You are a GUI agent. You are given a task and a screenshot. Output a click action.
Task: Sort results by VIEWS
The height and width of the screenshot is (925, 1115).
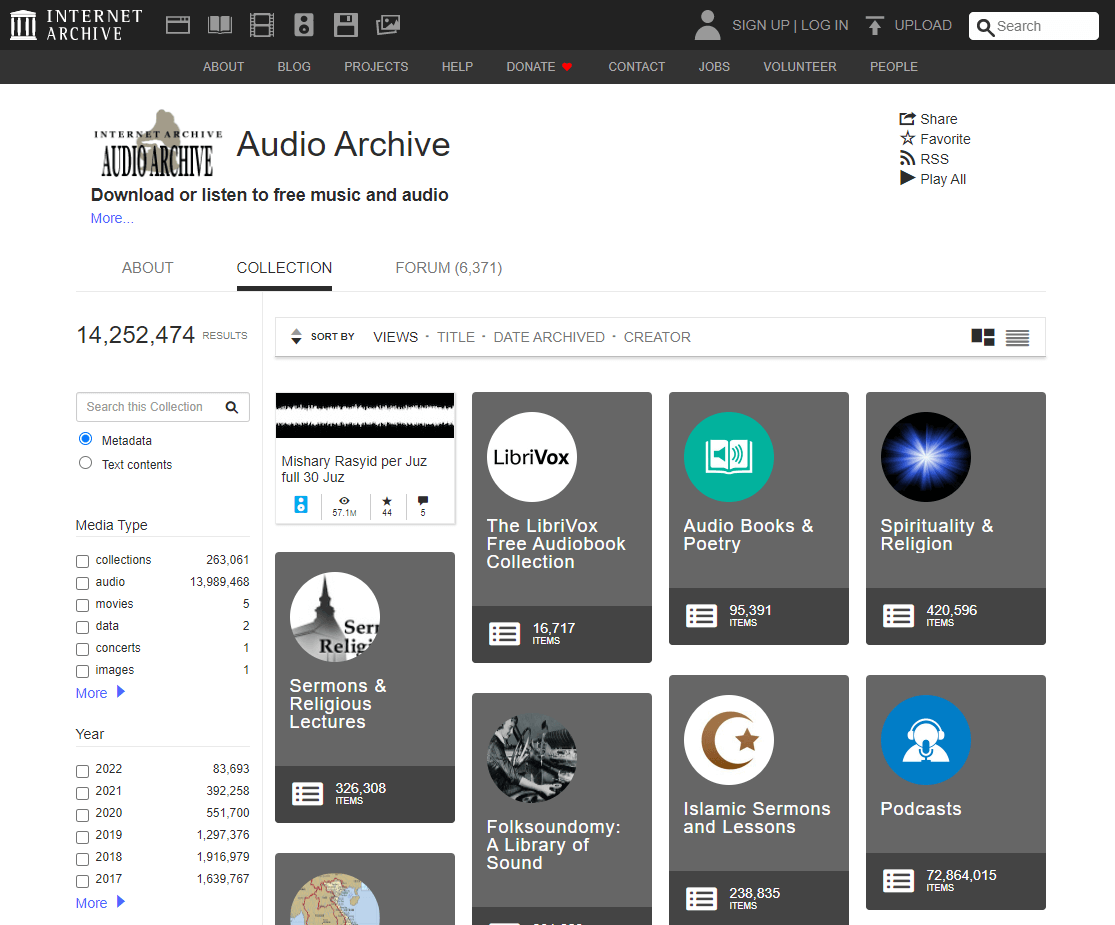[395, 337]
